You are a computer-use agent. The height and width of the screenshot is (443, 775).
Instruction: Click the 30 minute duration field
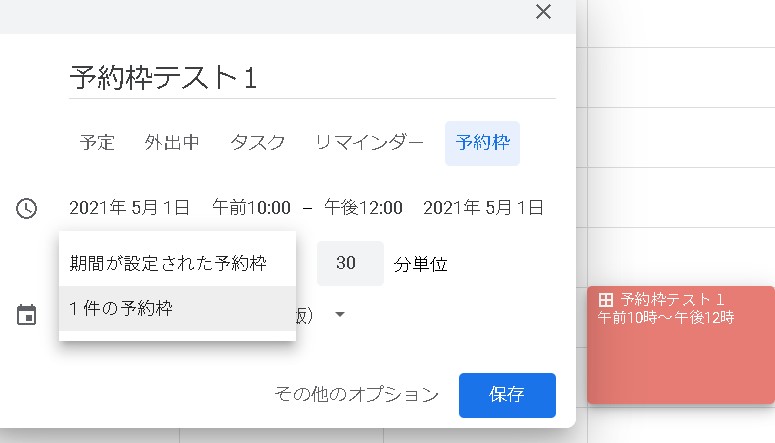[x=349, y=264]
